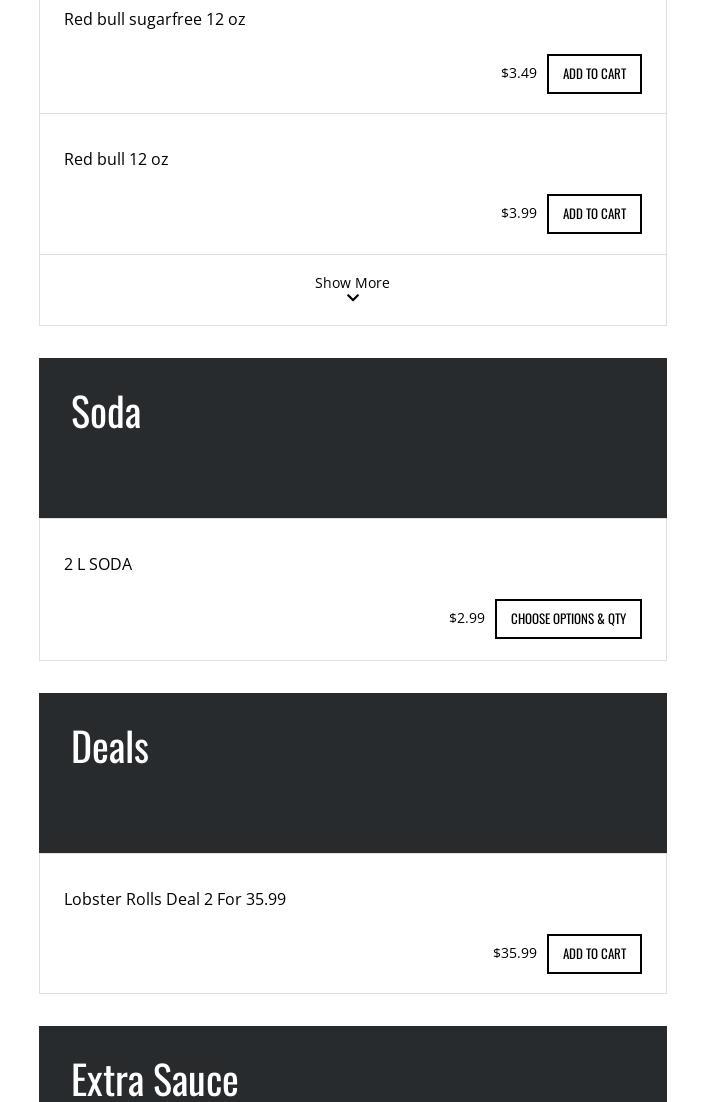The width and height of the screenshot is (705, 1102).
Task: Click the $3.99 price label
Action: coord(519,213)
